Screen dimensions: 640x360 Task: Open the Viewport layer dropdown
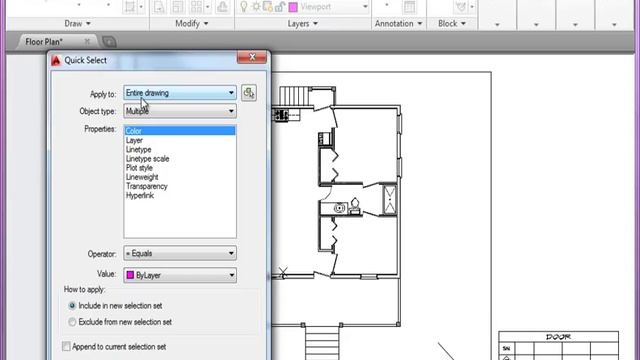(x=365, y=7)
